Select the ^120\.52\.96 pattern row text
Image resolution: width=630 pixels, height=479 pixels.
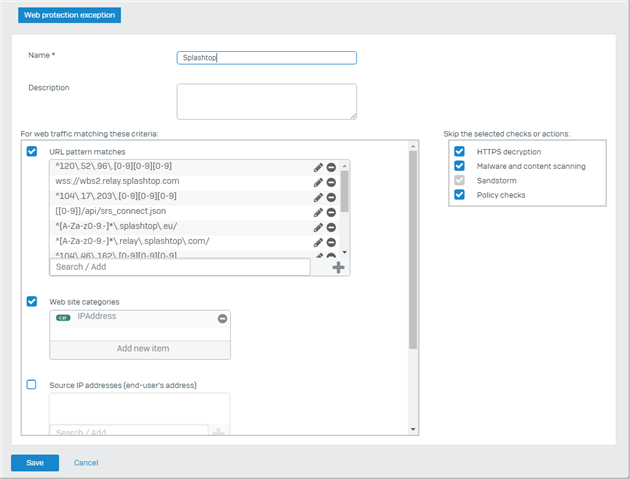114,166
